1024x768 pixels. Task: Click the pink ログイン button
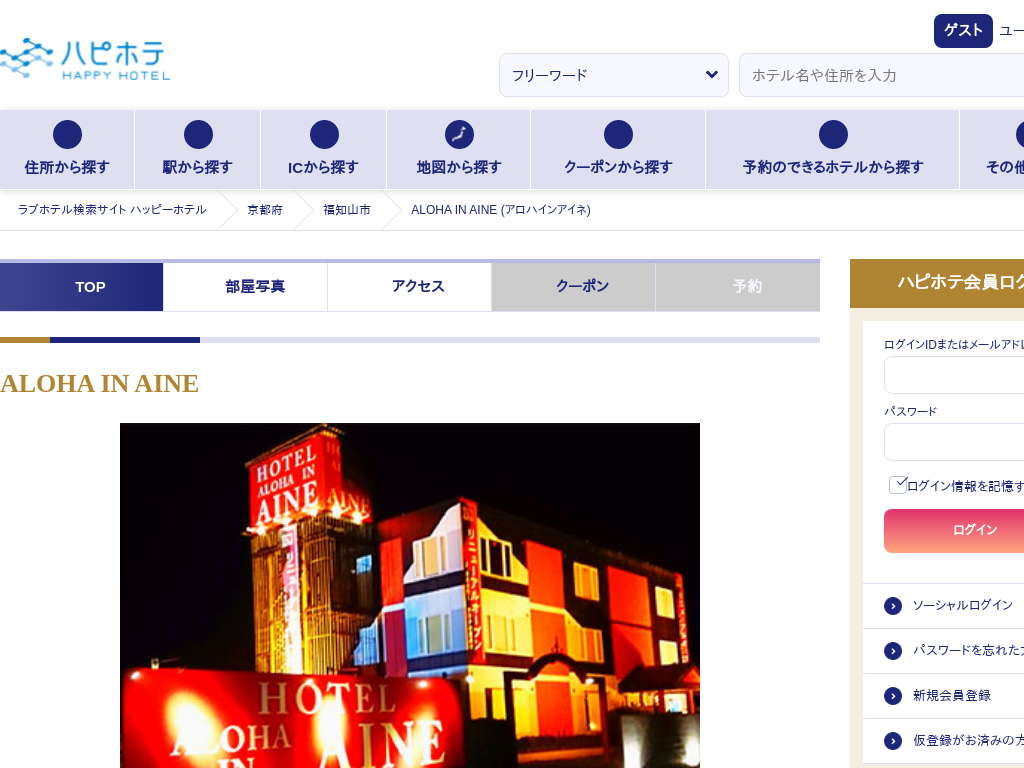pyautogui.click(x=954, y=531)
